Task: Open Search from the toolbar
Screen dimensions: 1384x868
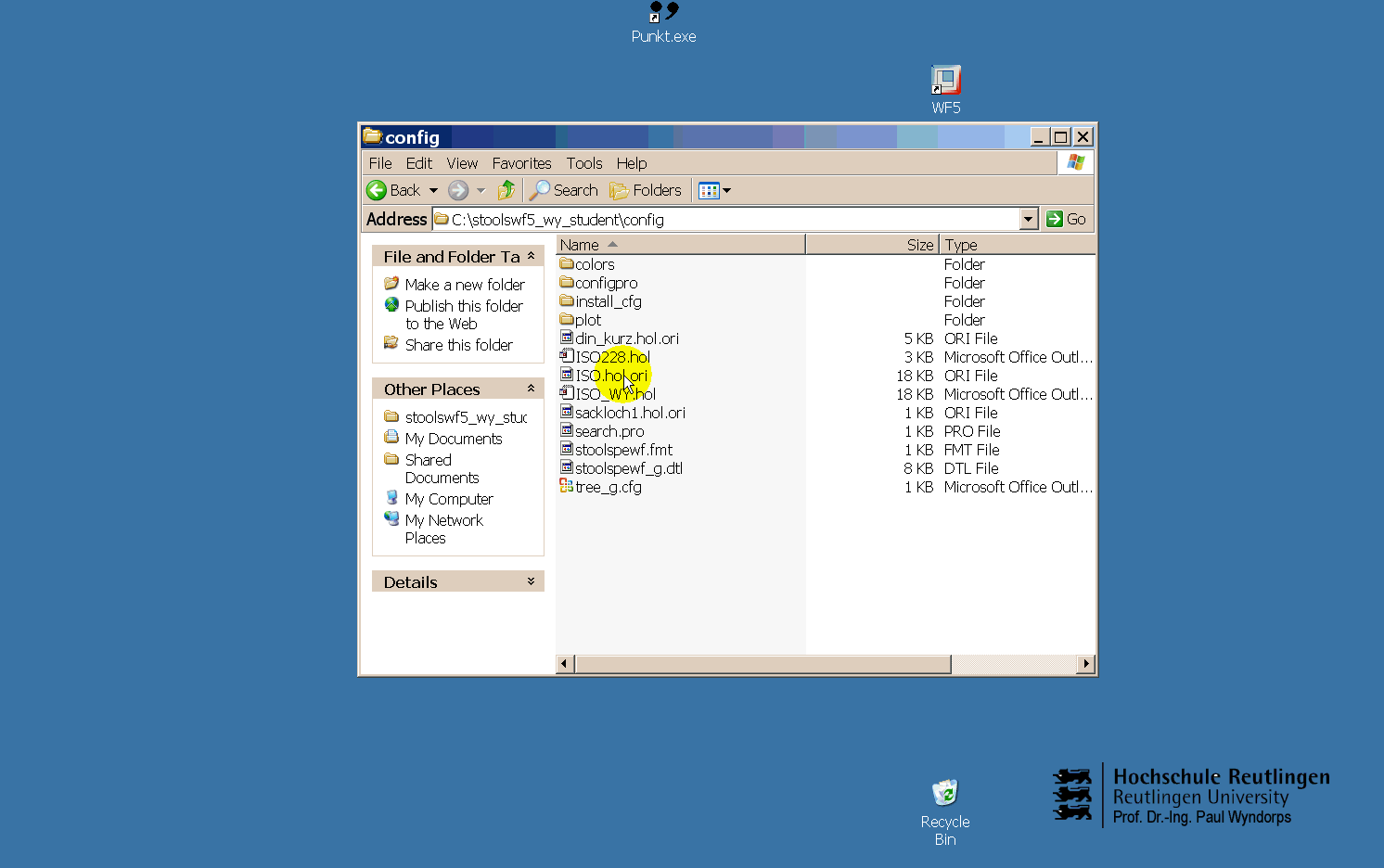Action: (564, 190)
